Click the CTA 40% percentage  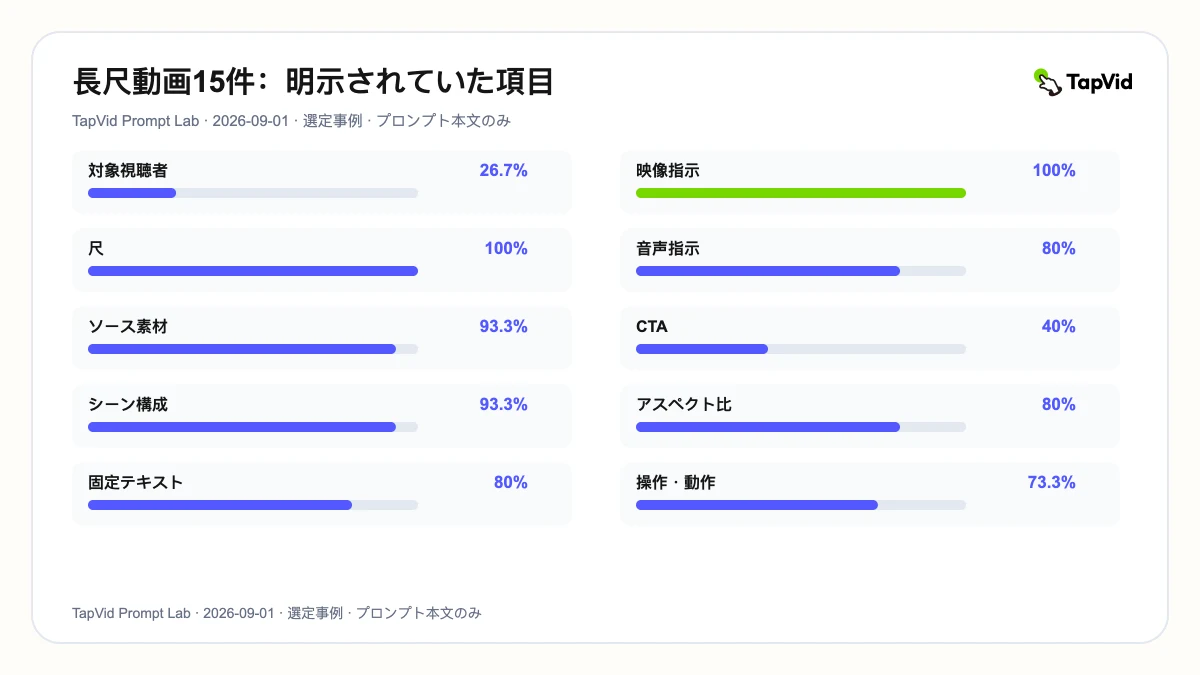pos(1058,327)
